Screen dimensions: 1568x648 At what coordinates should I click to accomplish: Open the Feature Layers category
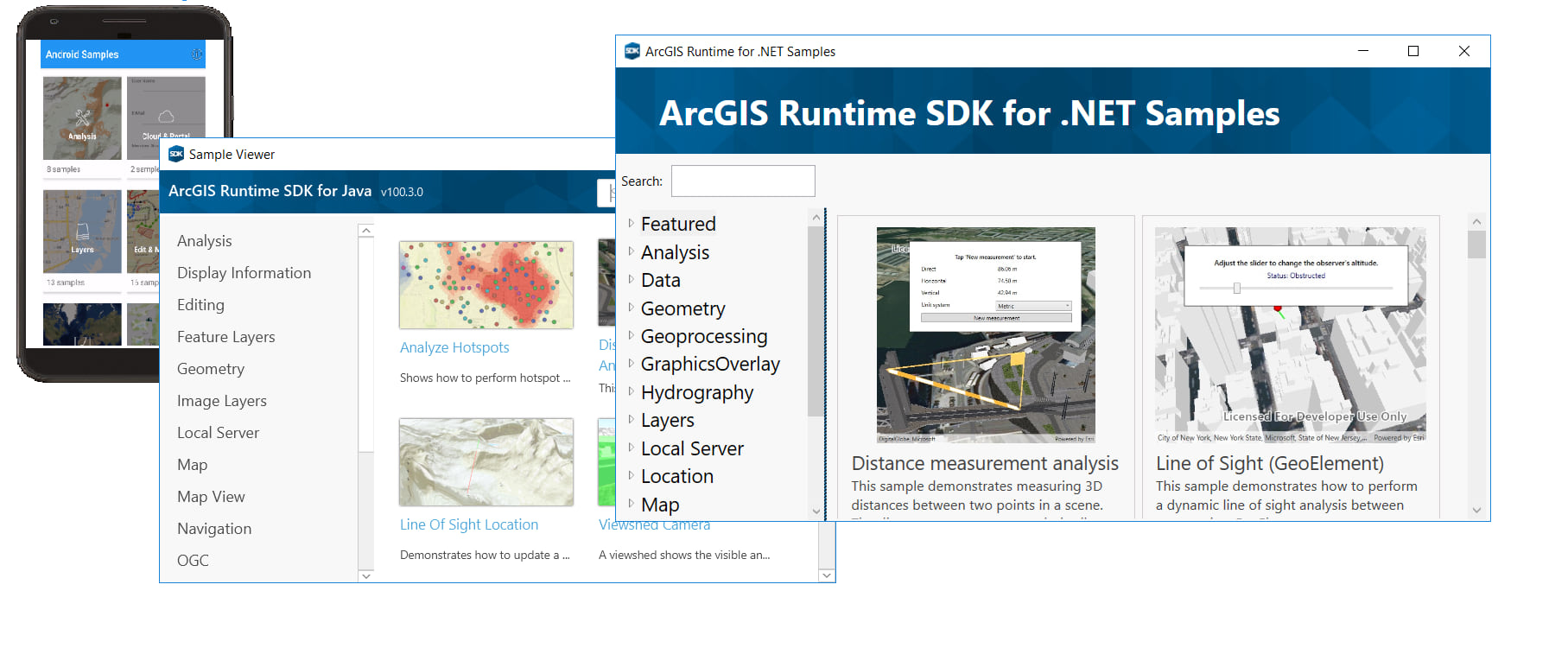(x=226, y=337)
